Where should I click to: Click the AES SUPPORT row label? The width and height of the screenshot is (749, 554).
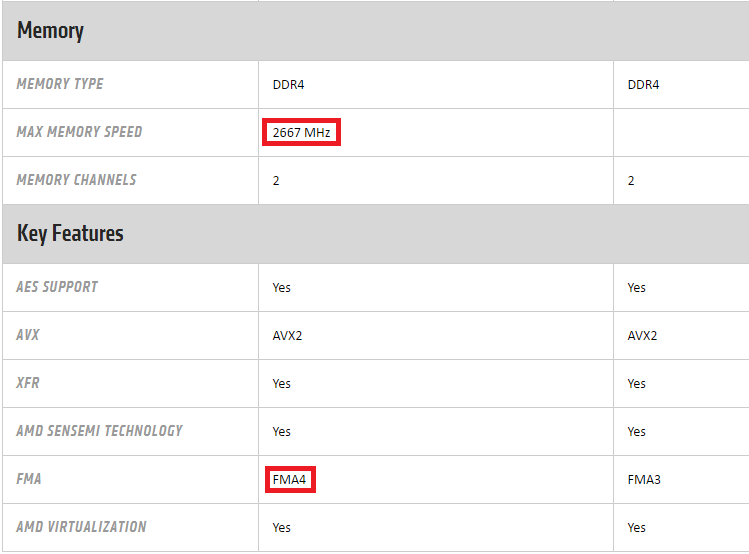click(57, 287)
